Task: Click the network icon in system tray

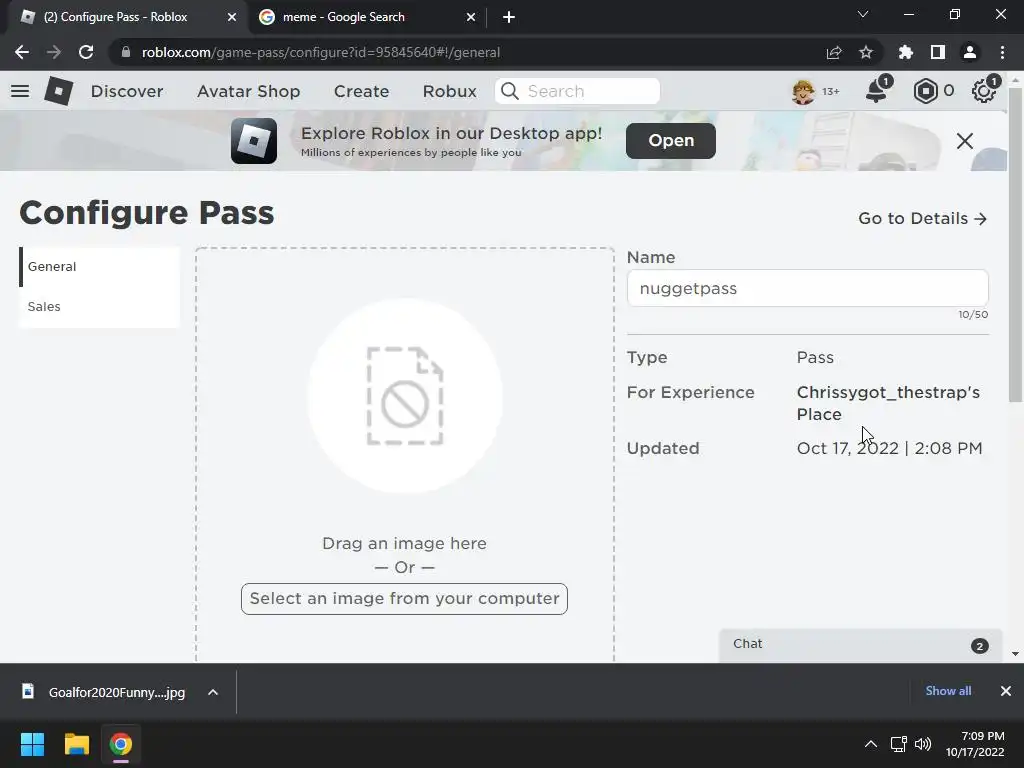Action: tap(899, 744)
